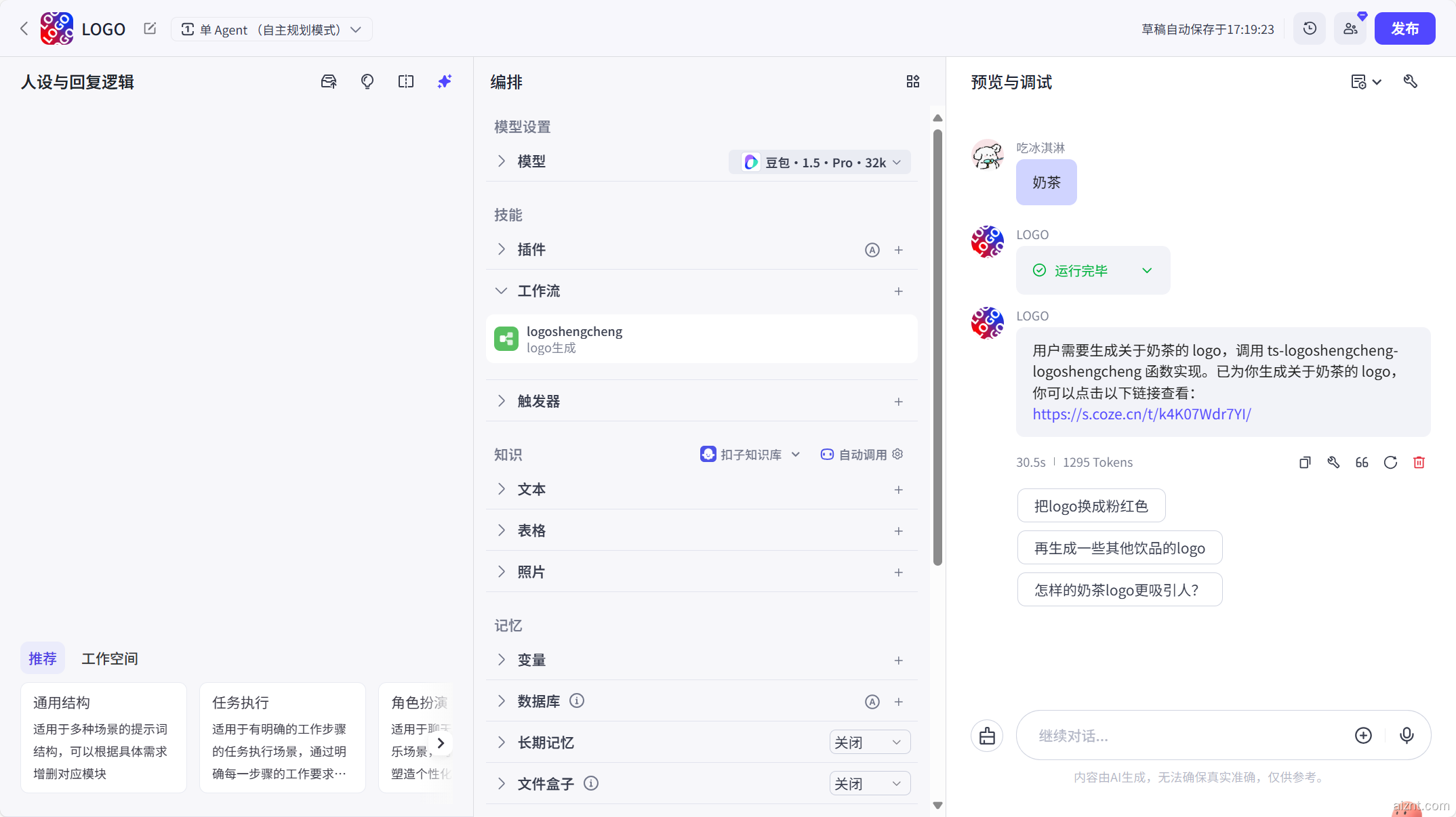The image size is (1456, 817).
Task: Open prompt compare split-view icon
Action: [x=406, y=81]
